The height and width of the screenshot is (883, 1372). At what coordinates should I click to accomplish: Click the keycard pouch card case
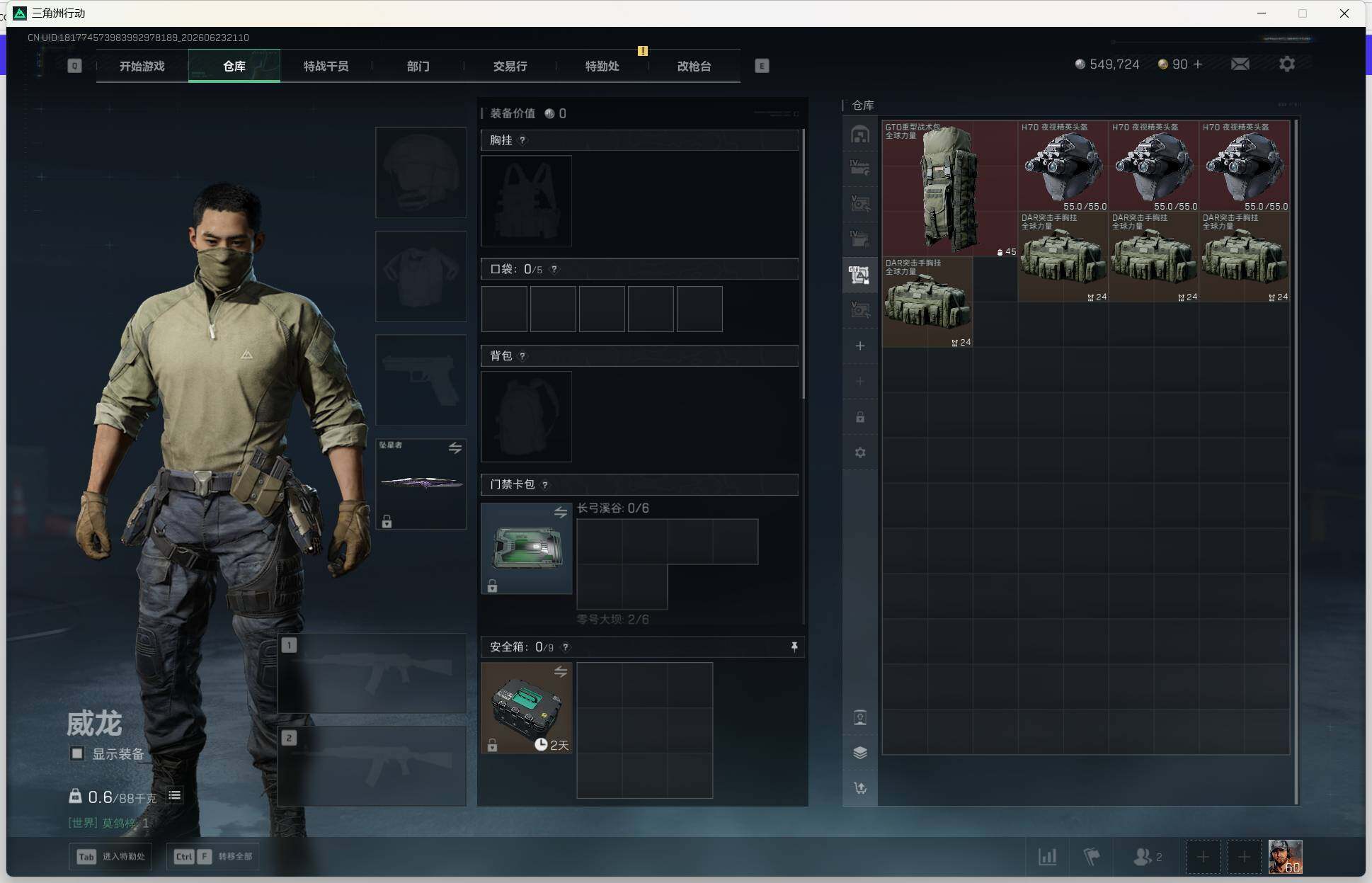point(526,549)
